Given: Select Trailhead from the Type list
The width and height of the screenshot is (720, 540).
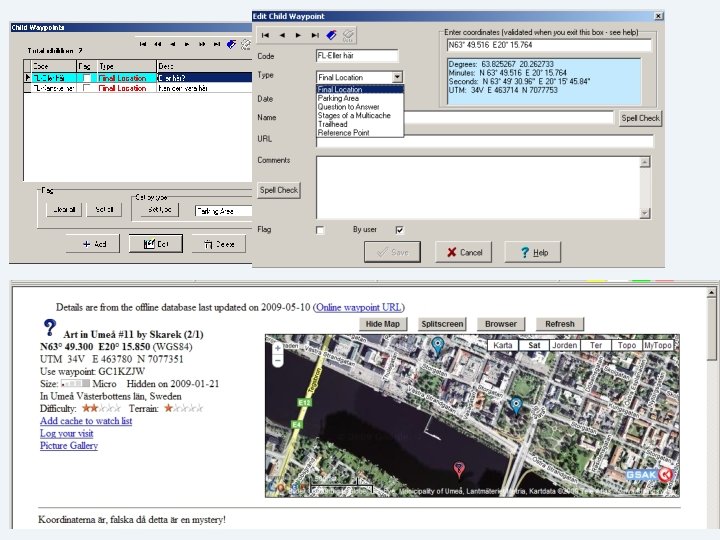Looking at the screenshot, I should [x=360, y=124].
